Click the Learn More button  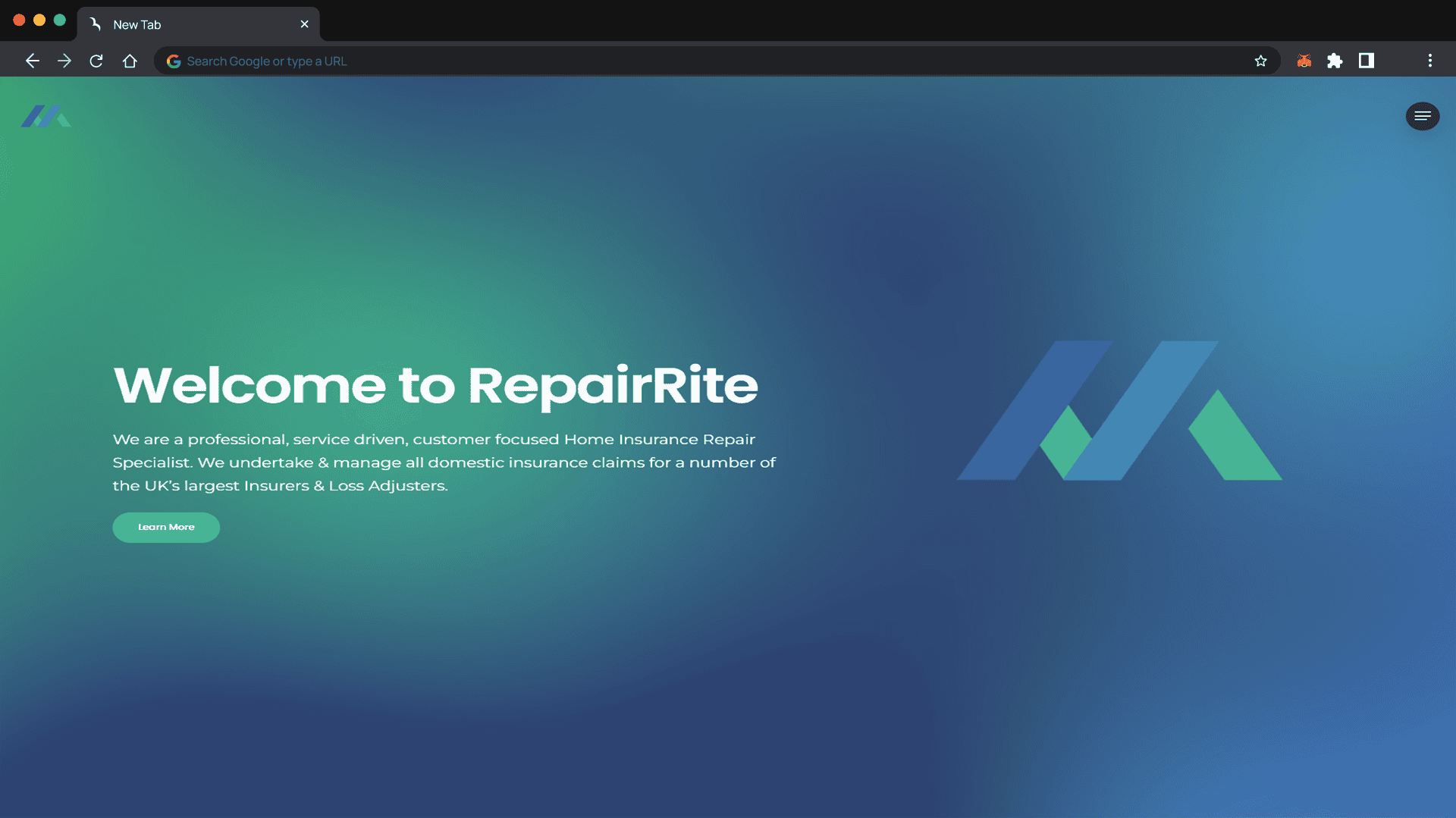pos(165,527)
